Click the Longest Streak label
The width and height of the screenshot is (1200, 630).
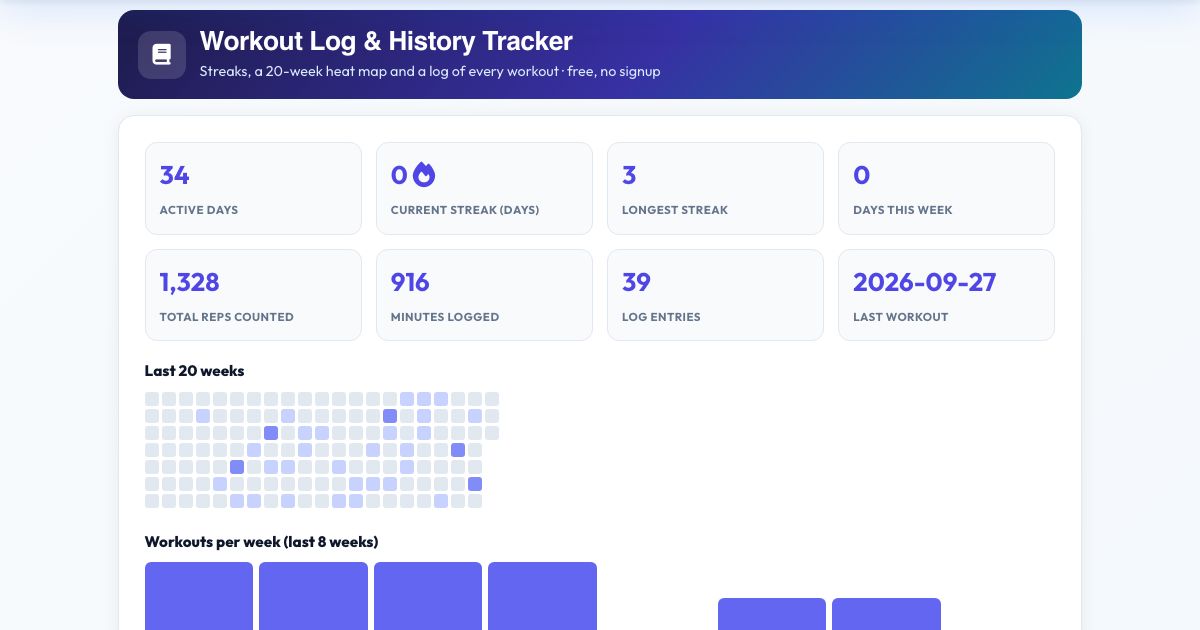click(x=675, y=210)
